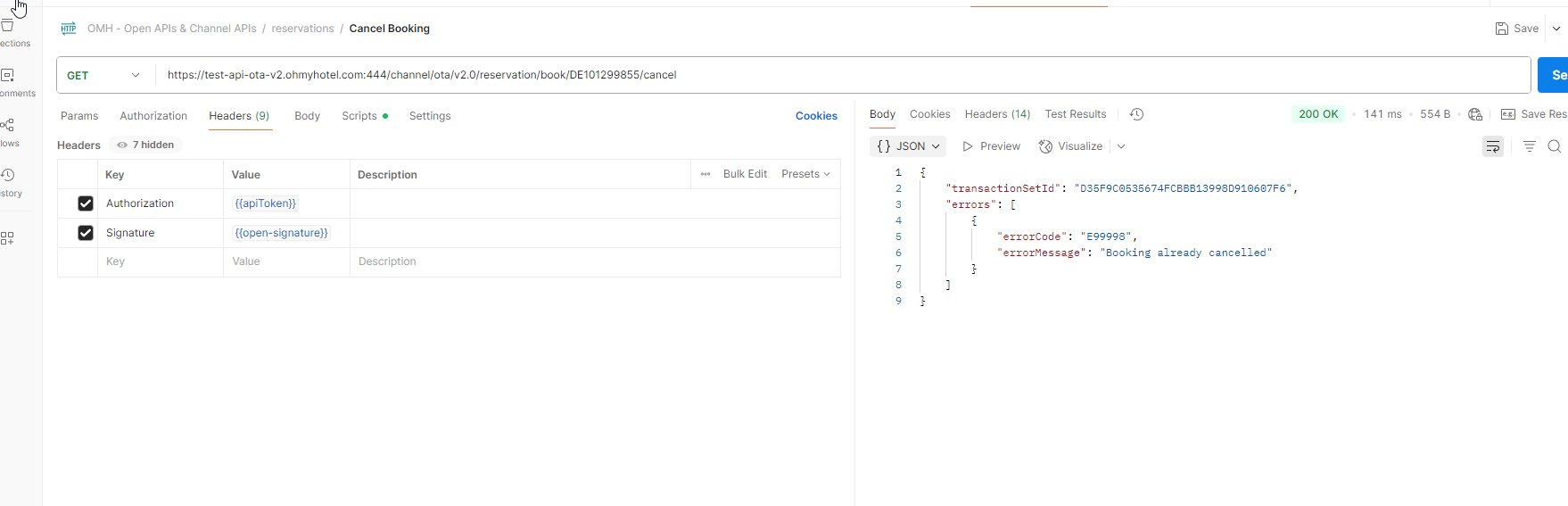Toggle word wrap in response body
The image size is (1568, 506).
pyautogui.click(x=1492, y=146)
